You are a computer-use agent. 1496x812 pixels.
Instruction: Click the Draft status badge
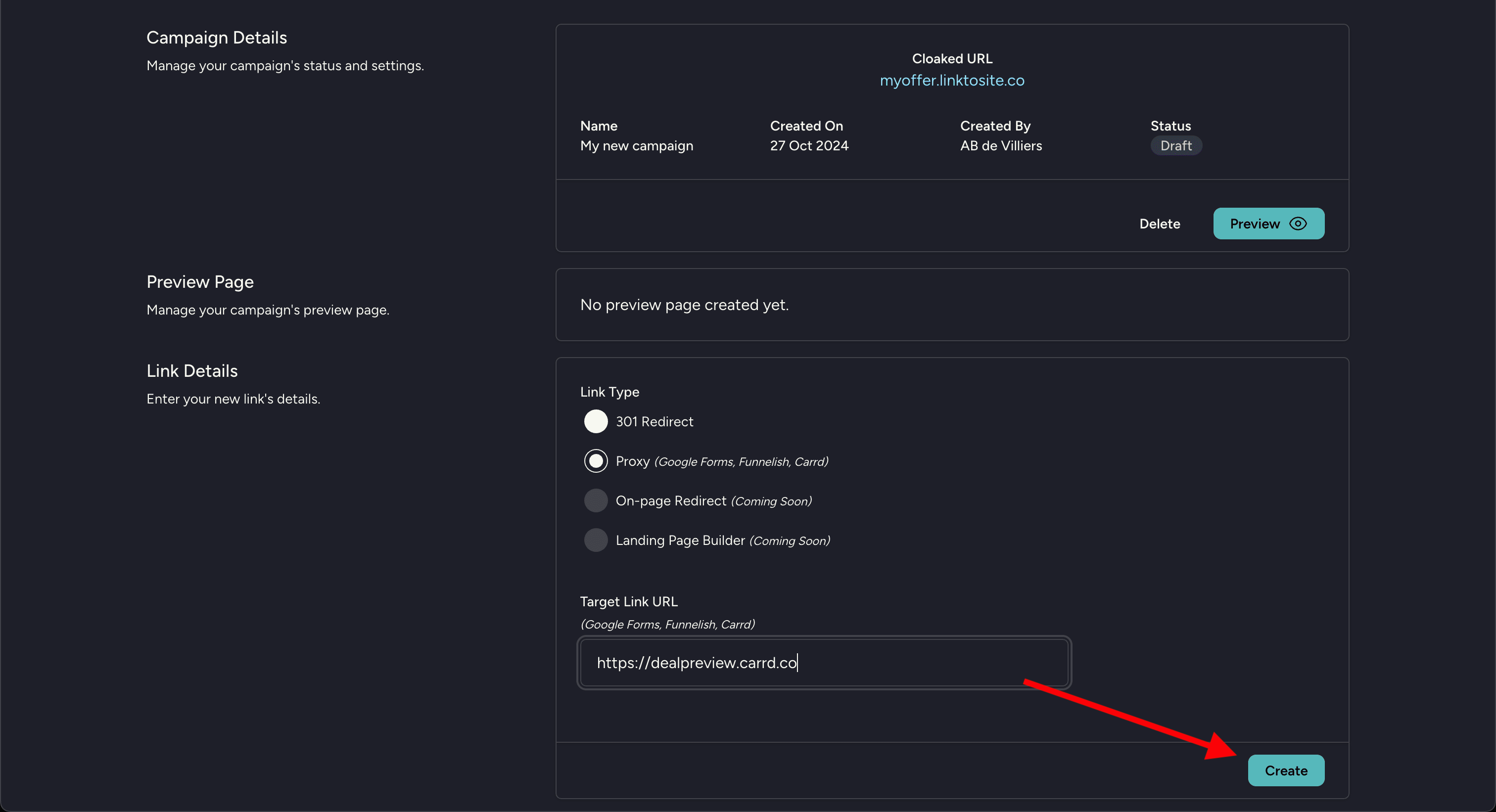pos(1176,146)
